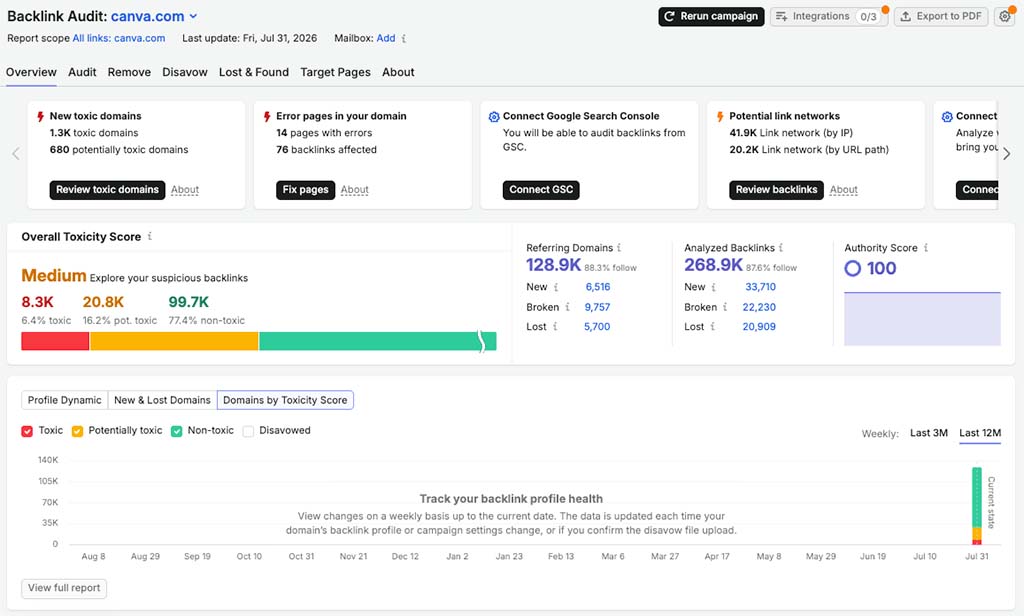Click info icon beside Referring Domains New
The image size is (1024, 616).
[x=556, y=287]
